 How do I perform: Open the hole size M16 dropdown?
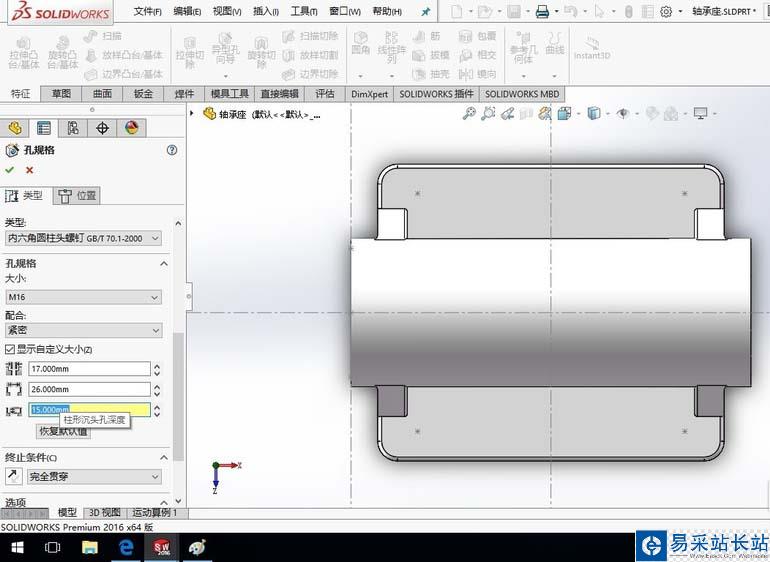pyautogui.click(x=83, y=297)
